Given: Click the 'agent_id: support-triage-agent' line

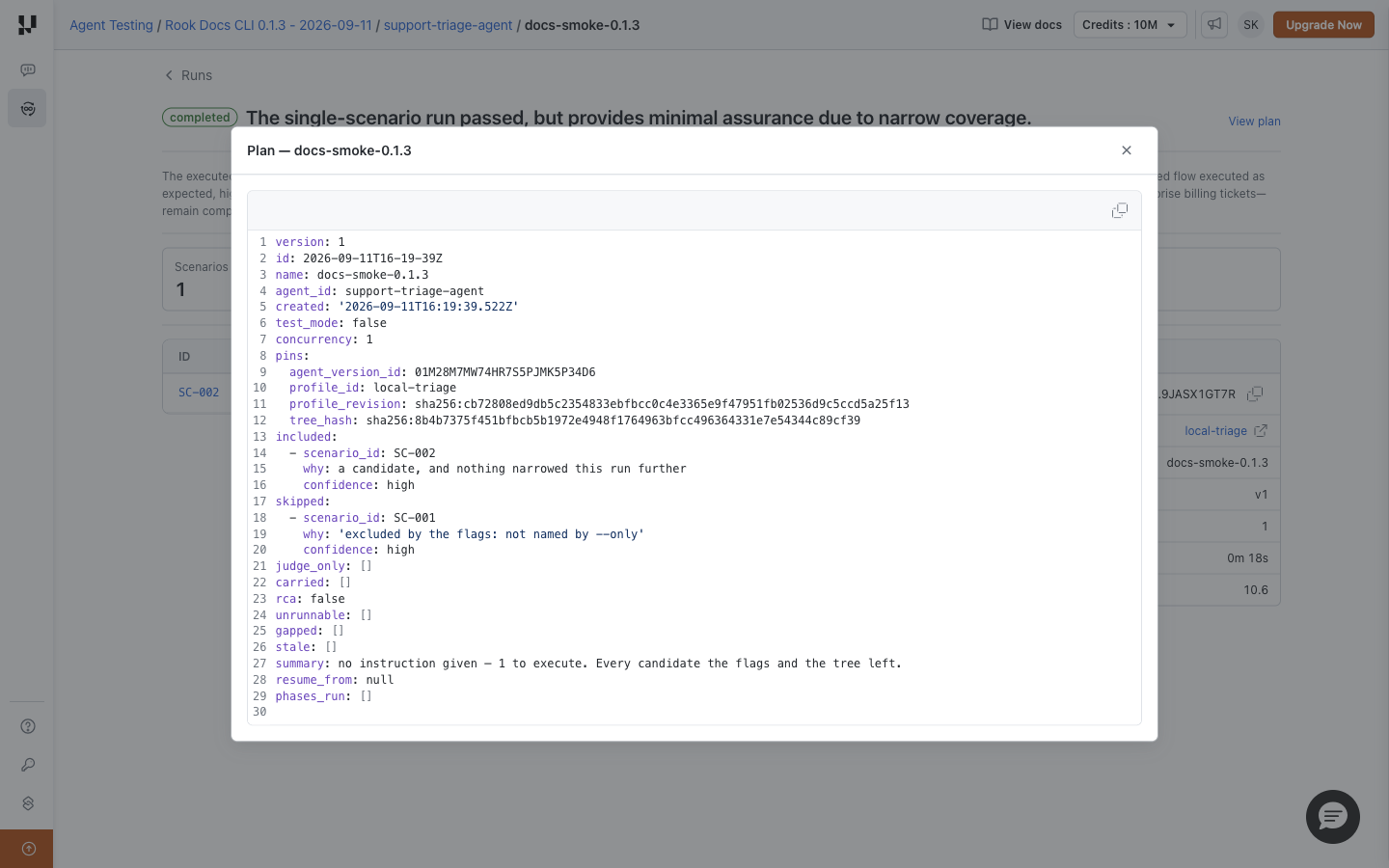Looking at the screenshot, I should click(380, 291).
